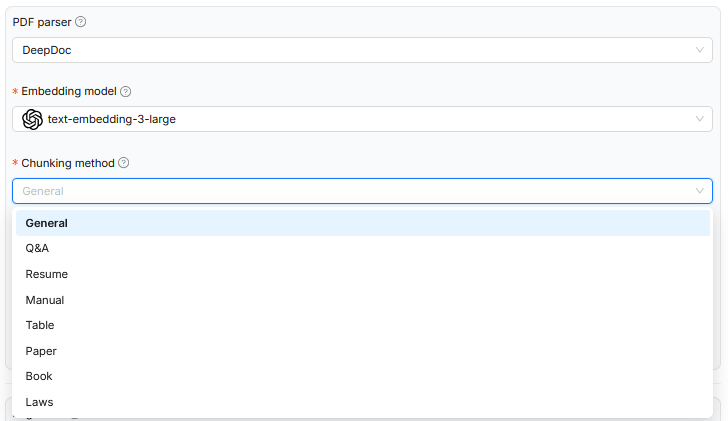Screen dimensions: 728x421
Task: Expand the PDF parser dropdown arrow
Action: (x=699, y=50)
